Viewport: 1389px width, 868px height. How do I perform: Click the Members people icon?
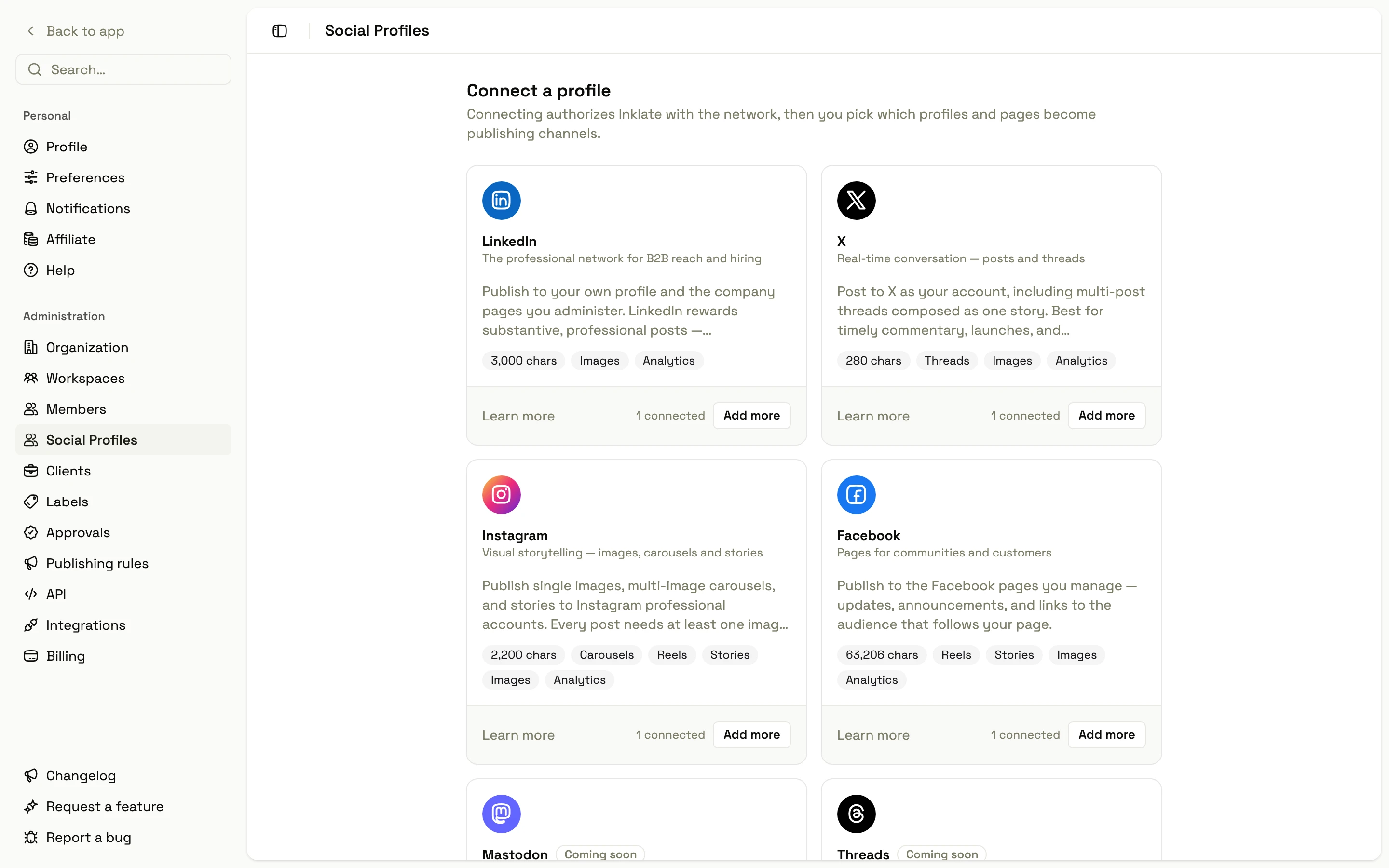tap(31, 409)
